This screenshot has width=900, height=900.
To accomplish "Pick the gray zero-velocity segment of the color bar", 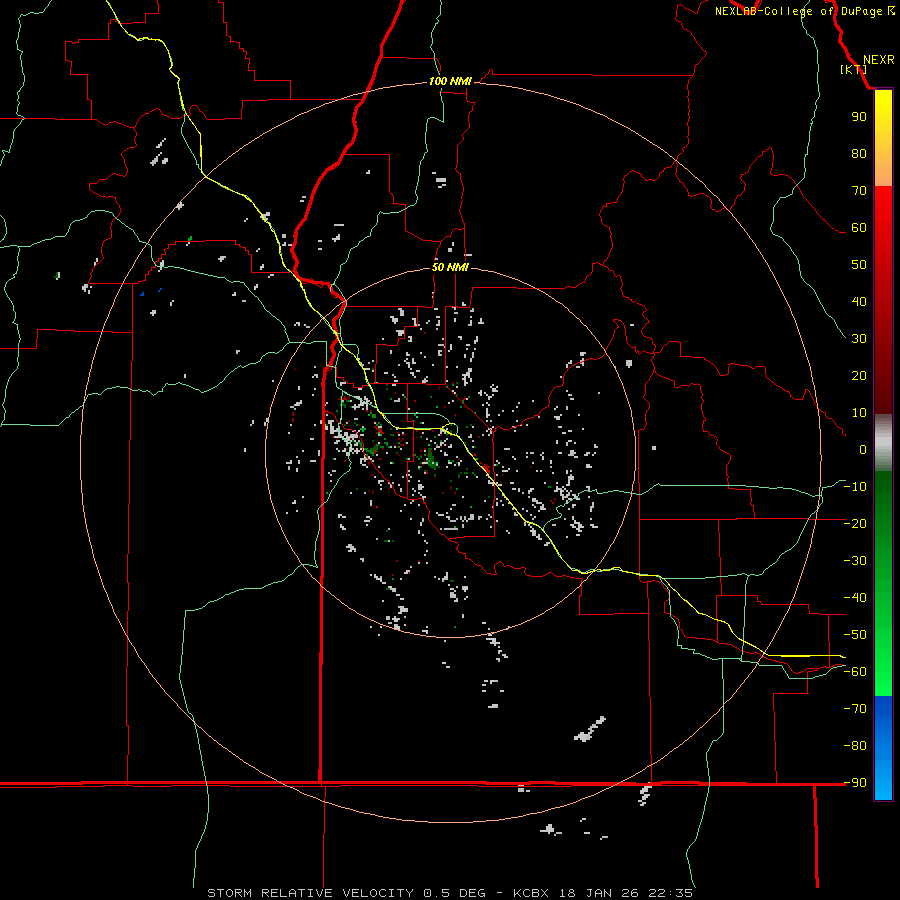I will (883, 443).
